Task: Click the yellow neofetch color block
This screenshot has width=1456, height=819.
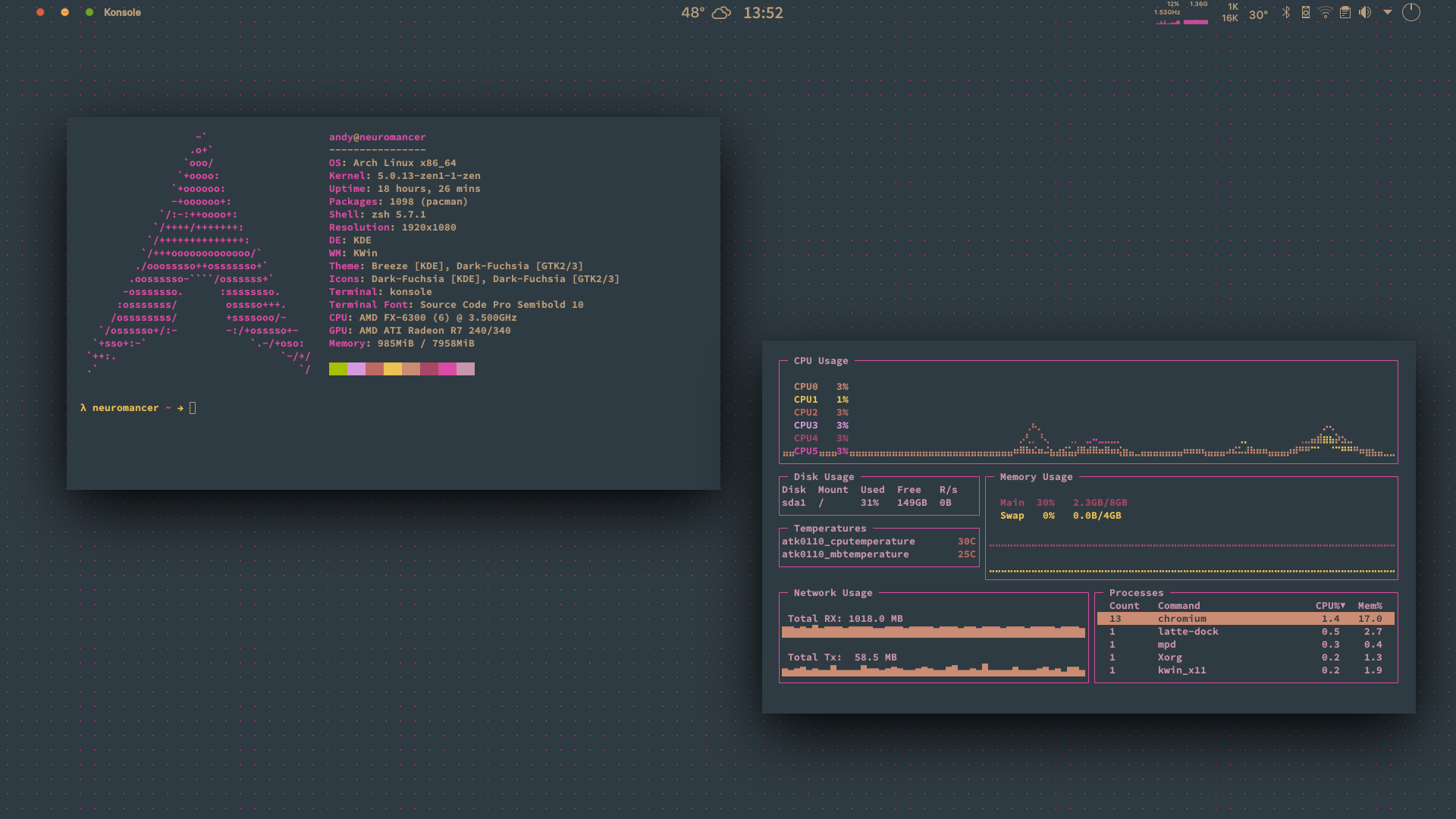Action: [x=393, y=369]
